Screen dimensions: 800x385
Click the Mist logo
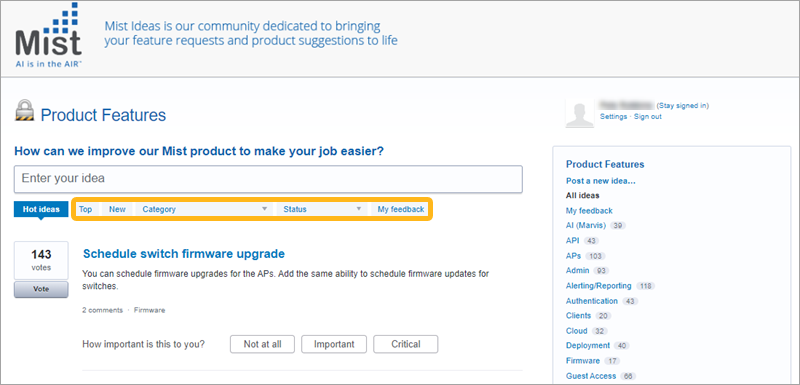pos(48,36)
